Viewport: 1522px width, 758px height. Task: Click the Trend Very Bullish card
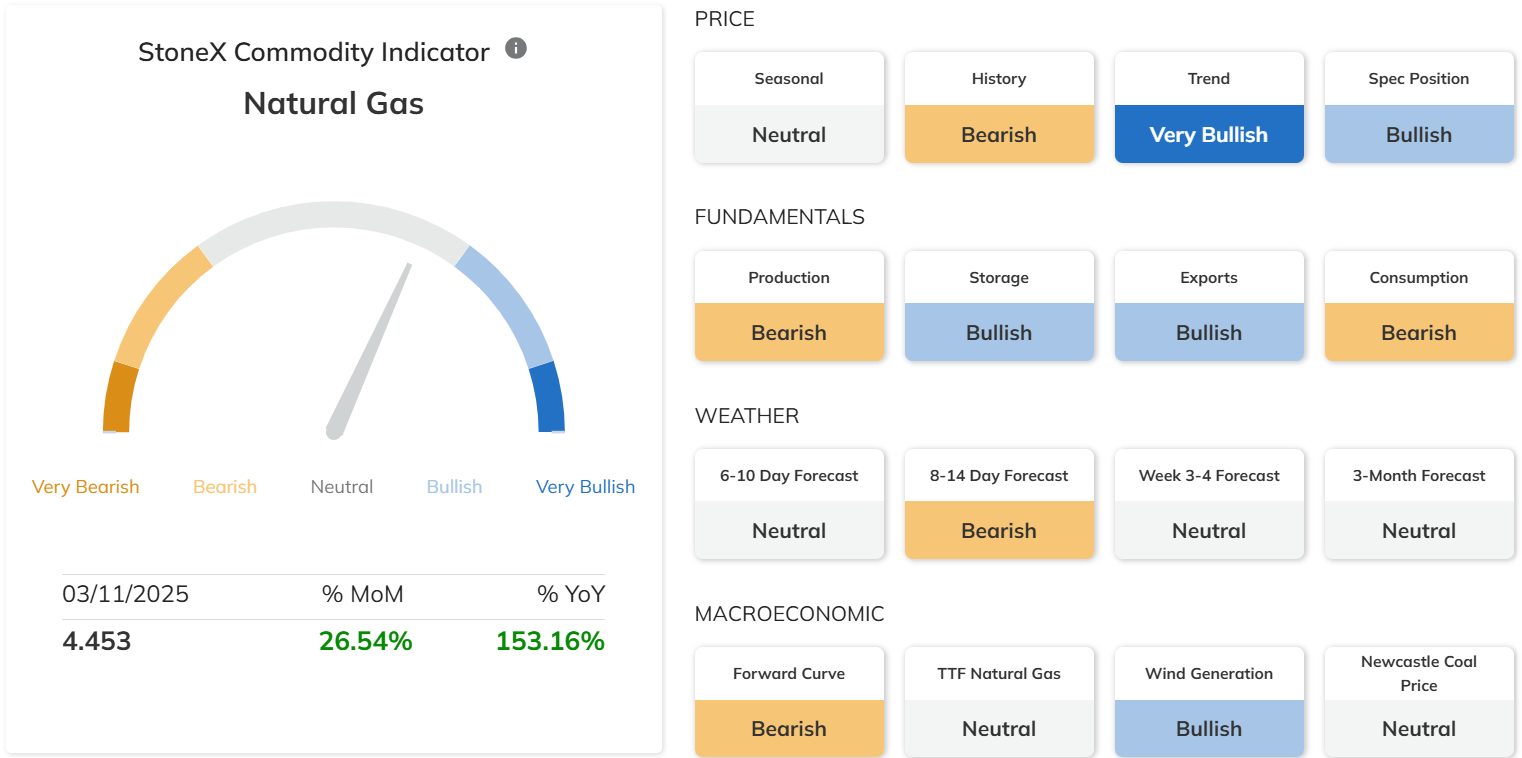(x=1209, y=107)
